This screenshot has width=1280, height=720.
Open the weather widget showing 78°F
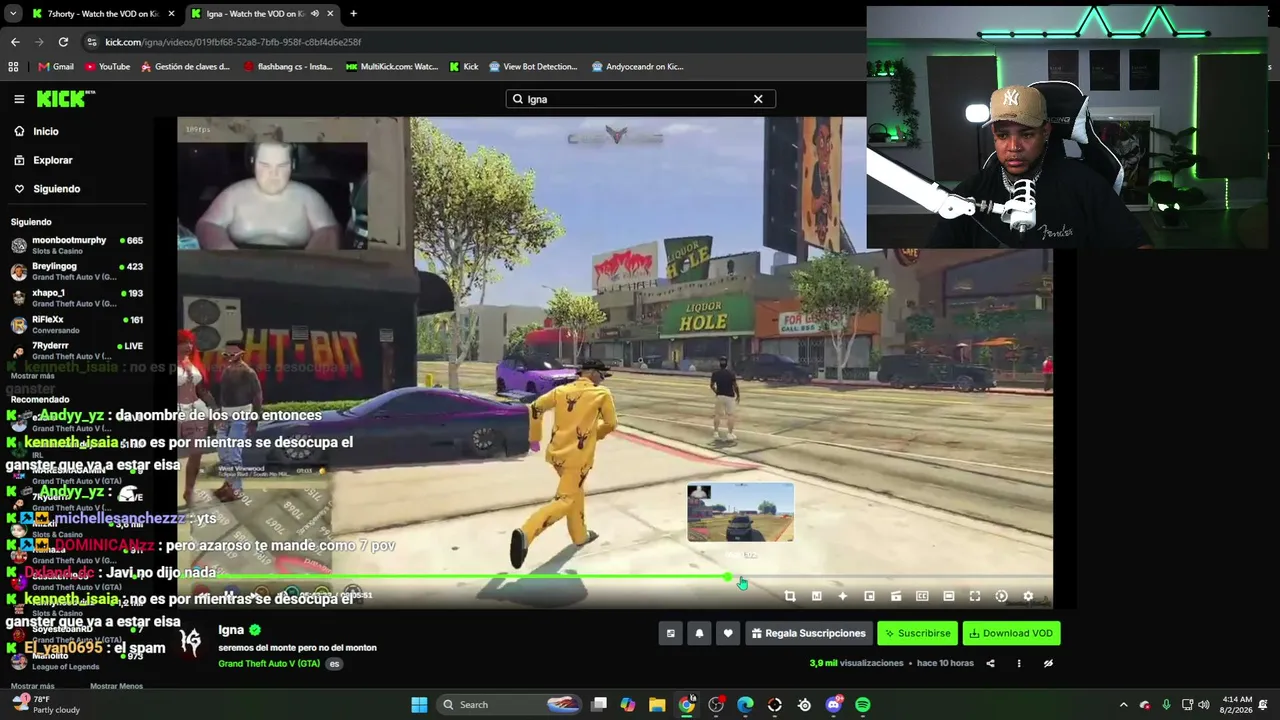tap(44, 704)
